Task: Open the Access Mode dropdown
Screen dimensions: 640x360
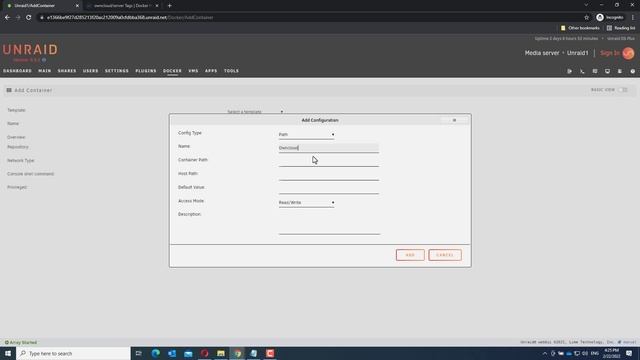Action: pyautogui.click(x=307, y=202)
